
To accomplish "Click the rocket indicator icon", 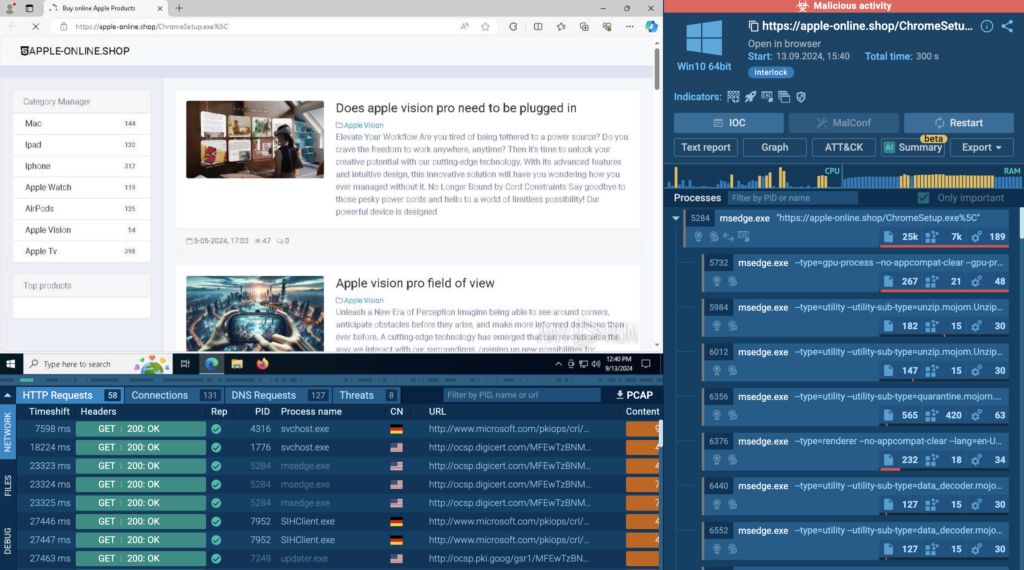I will 750,97.
